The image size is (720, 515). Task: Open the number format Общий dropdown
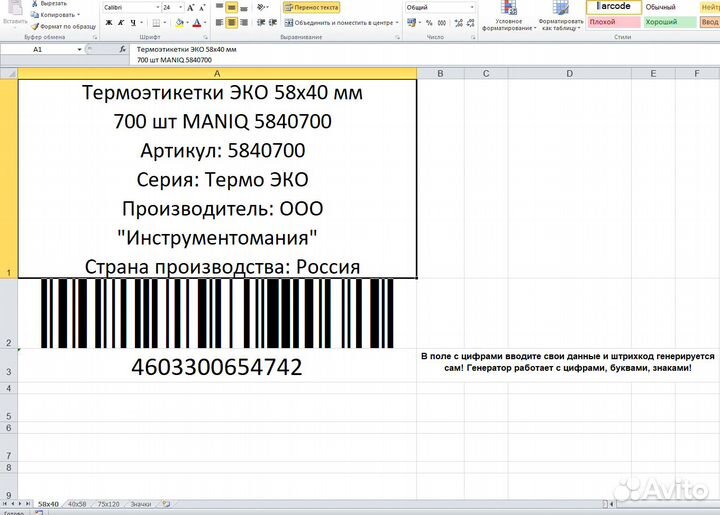[472, 7]
